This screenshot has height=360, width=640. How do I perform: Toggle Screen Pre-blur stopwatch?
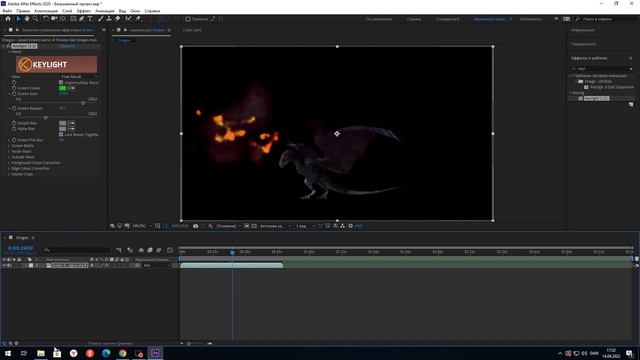[14, 140]
